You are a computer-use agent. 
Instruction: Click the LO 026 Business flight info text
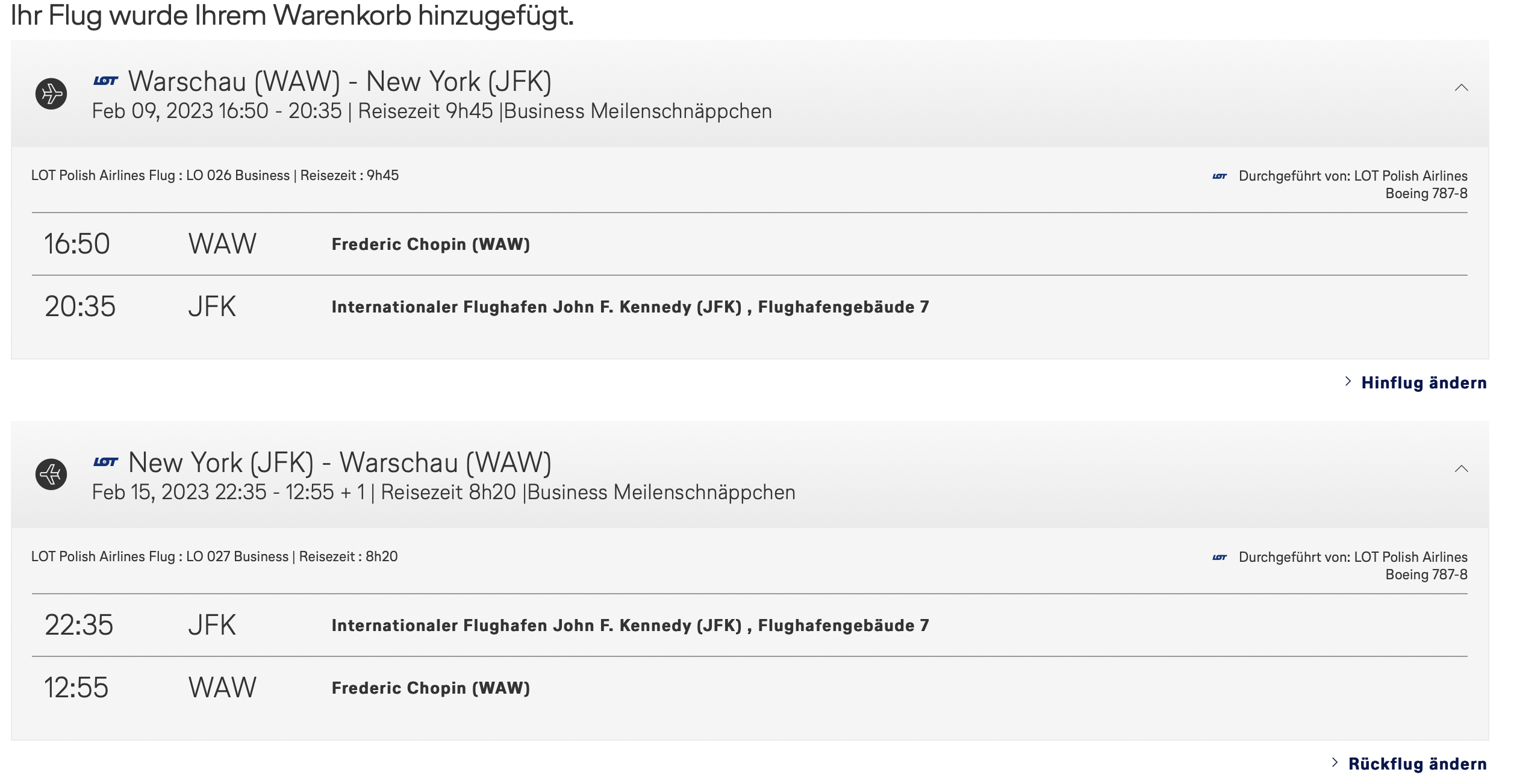pyautogui.click(x=215, y=176)
